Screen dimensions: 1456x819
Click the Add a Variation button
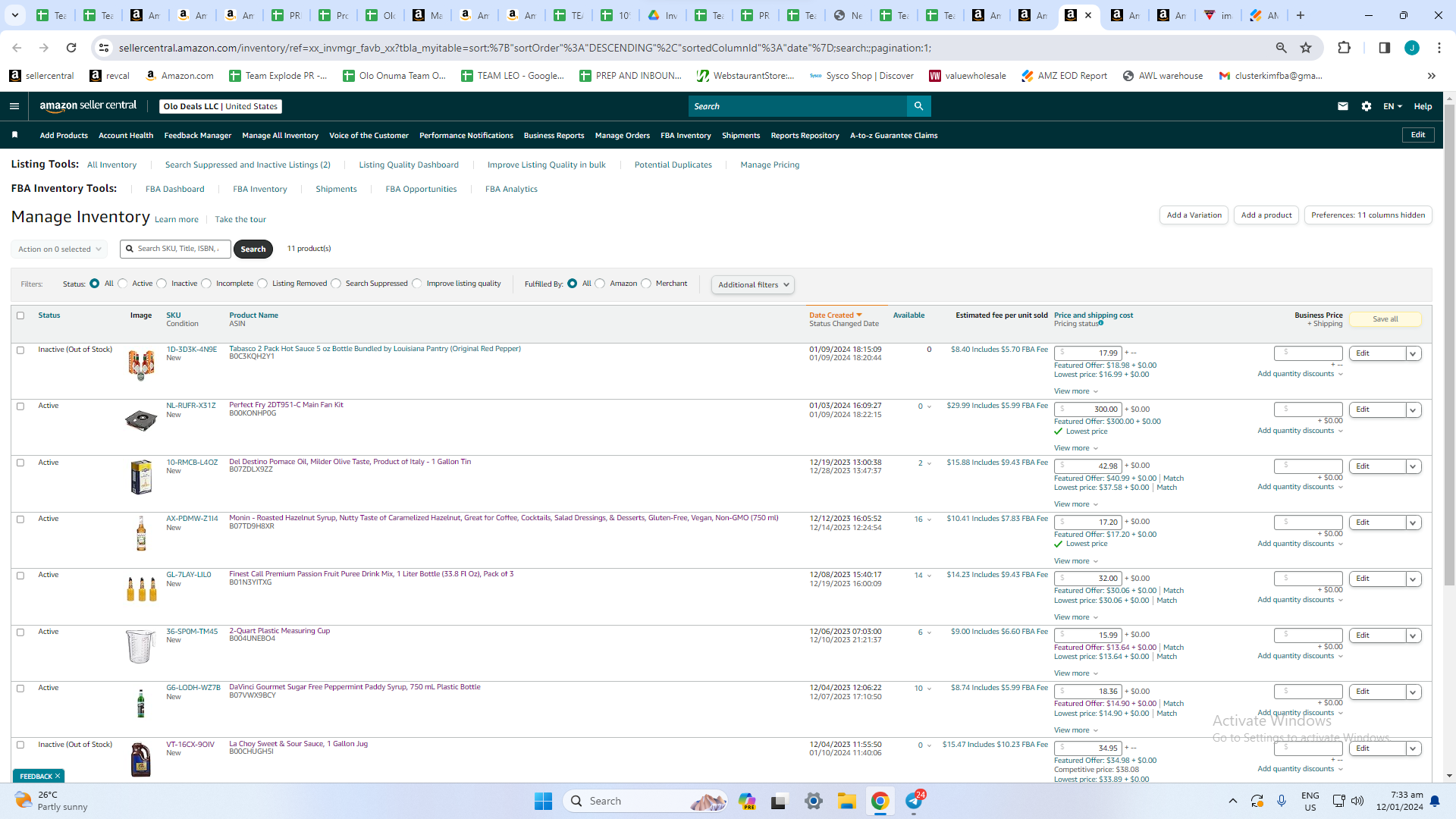point(1194,215)
